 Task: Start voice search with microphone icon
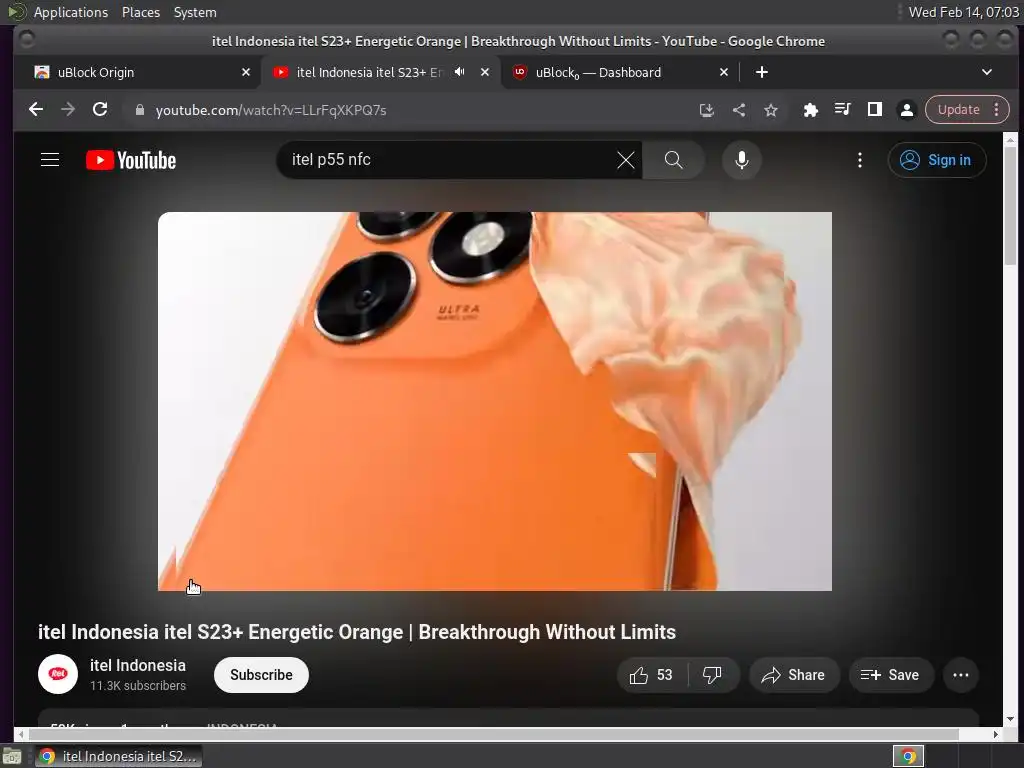[741, 160]
